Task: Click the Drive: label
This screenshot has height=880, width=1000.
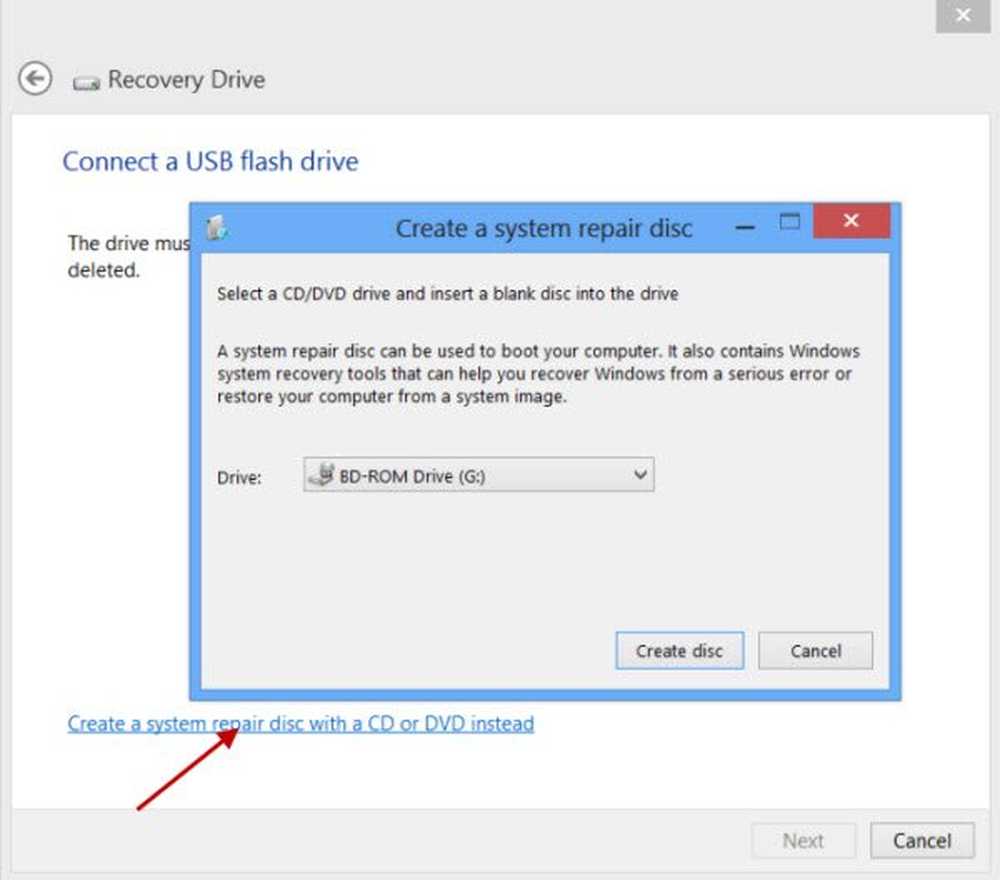Action: click(239, 478)
